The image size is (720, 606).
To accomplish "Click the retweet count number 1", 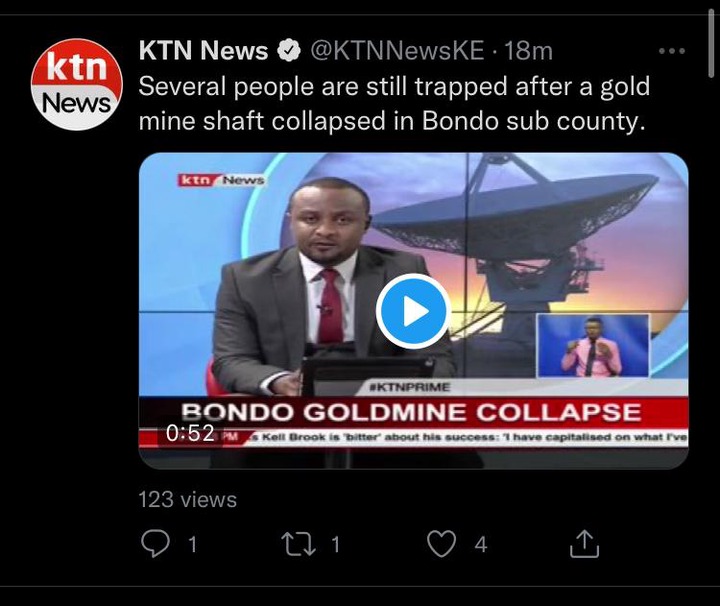I will coord(336,544).
